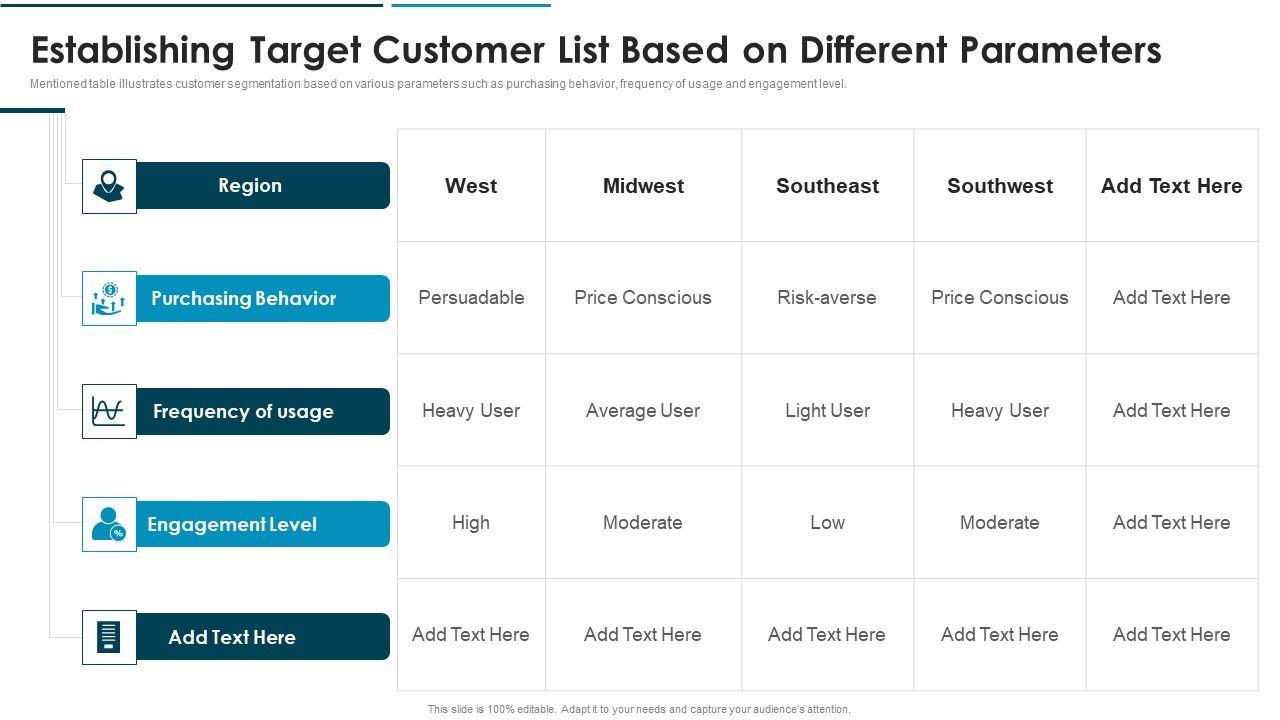
Task: Select the Engagement Level user percent icon
Action: point(109,524)
